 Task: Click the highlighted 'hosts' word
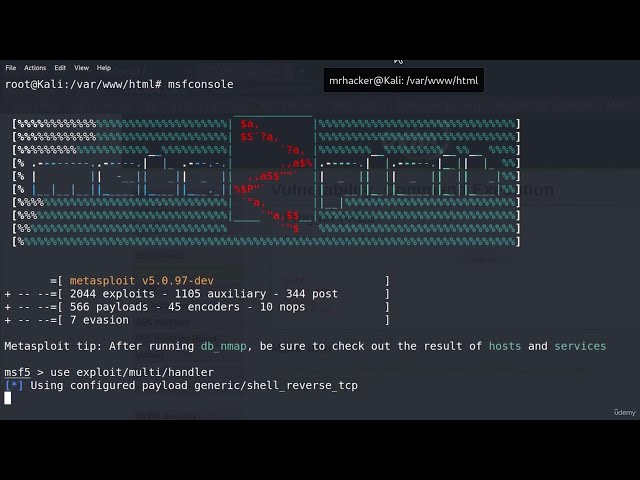click(505, 346)
